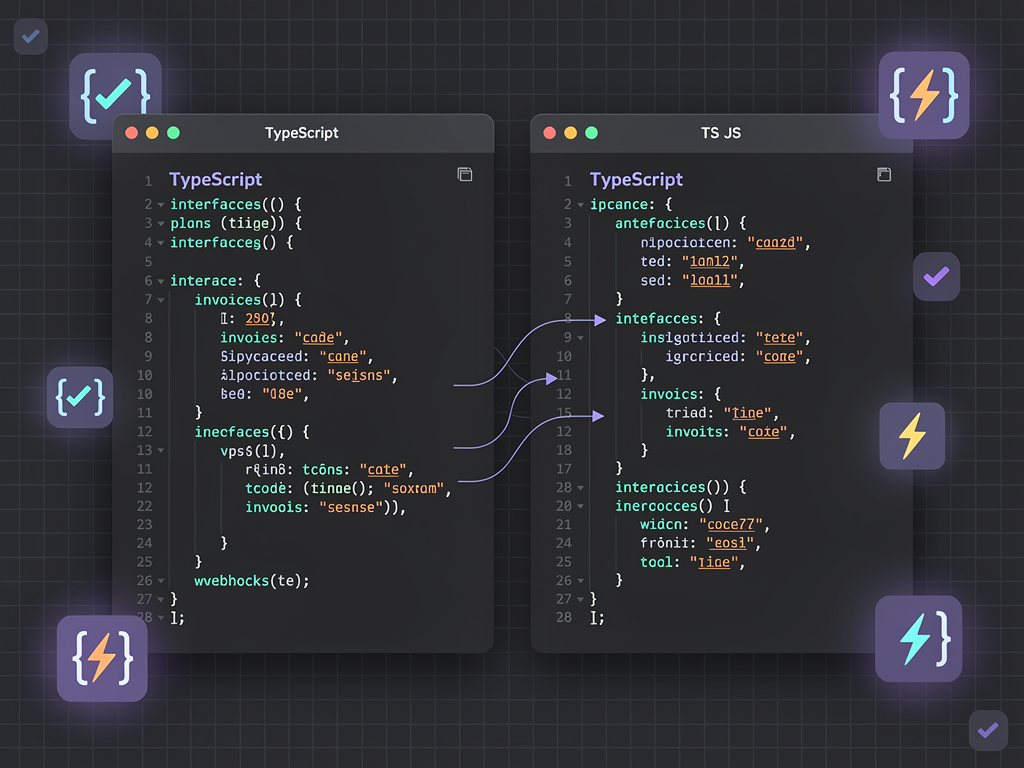Screen dimensions: 1024x768
Task: Click the '280' number on line 8
Action: pos(258,319)
